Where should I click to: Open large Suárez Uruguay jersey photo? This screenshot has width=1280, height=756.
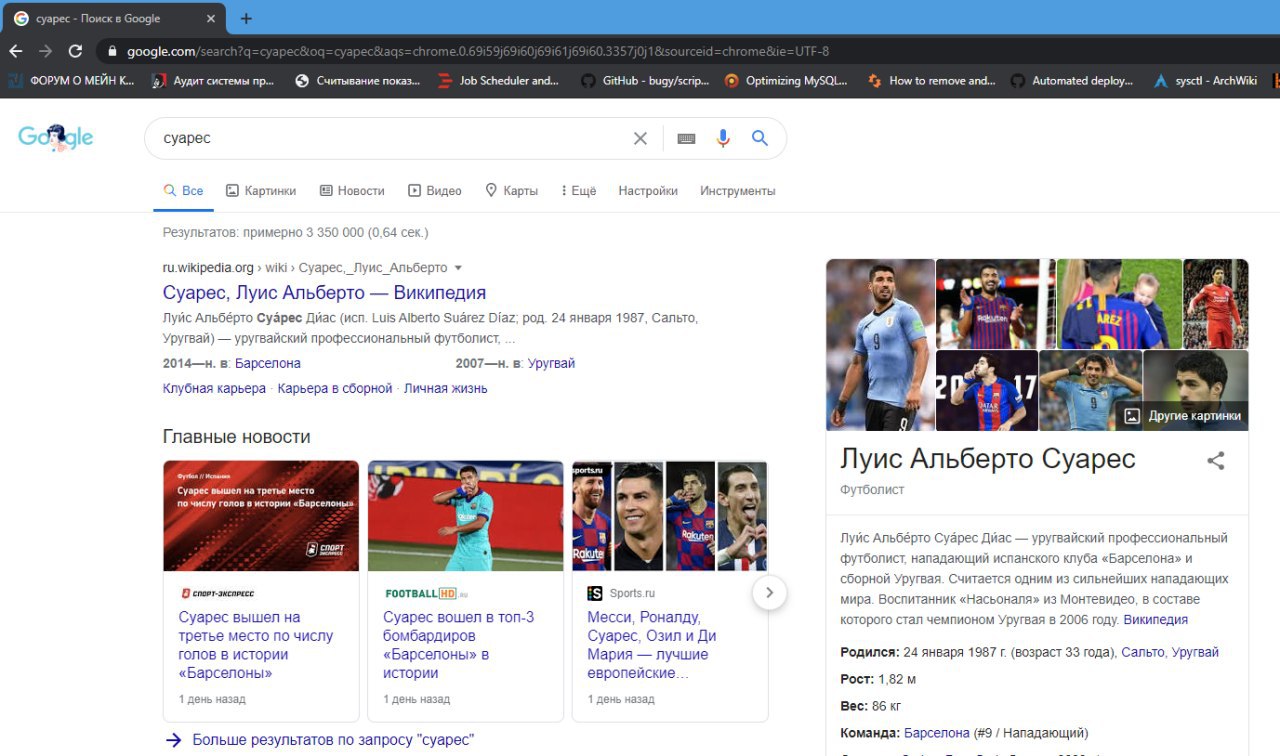880,345
